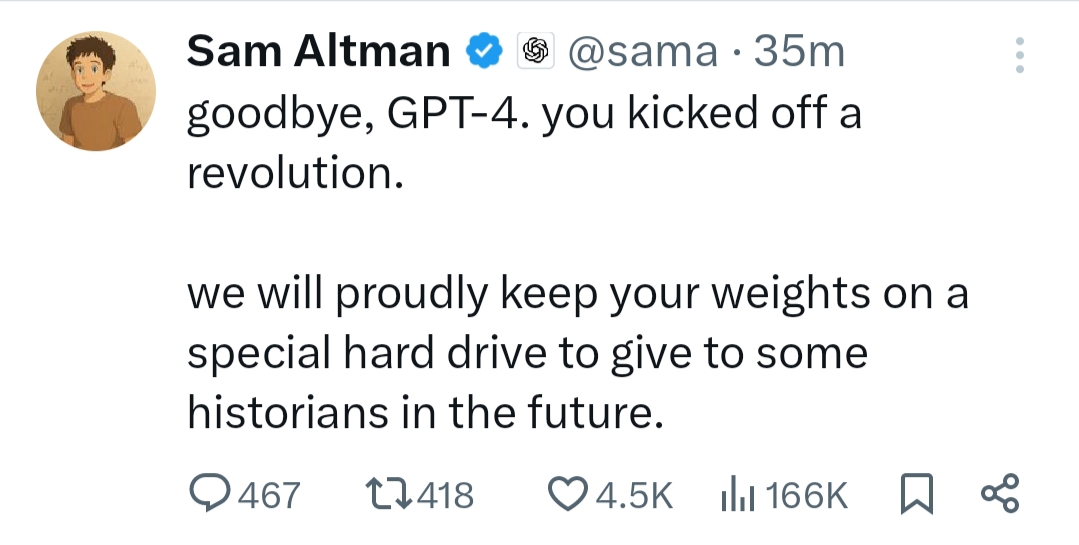Image resolution: width=1079 pixels, height=545 pixels.
Task: Click the word 'revolution.' in the tweet
Action: (x=296, y=173)
